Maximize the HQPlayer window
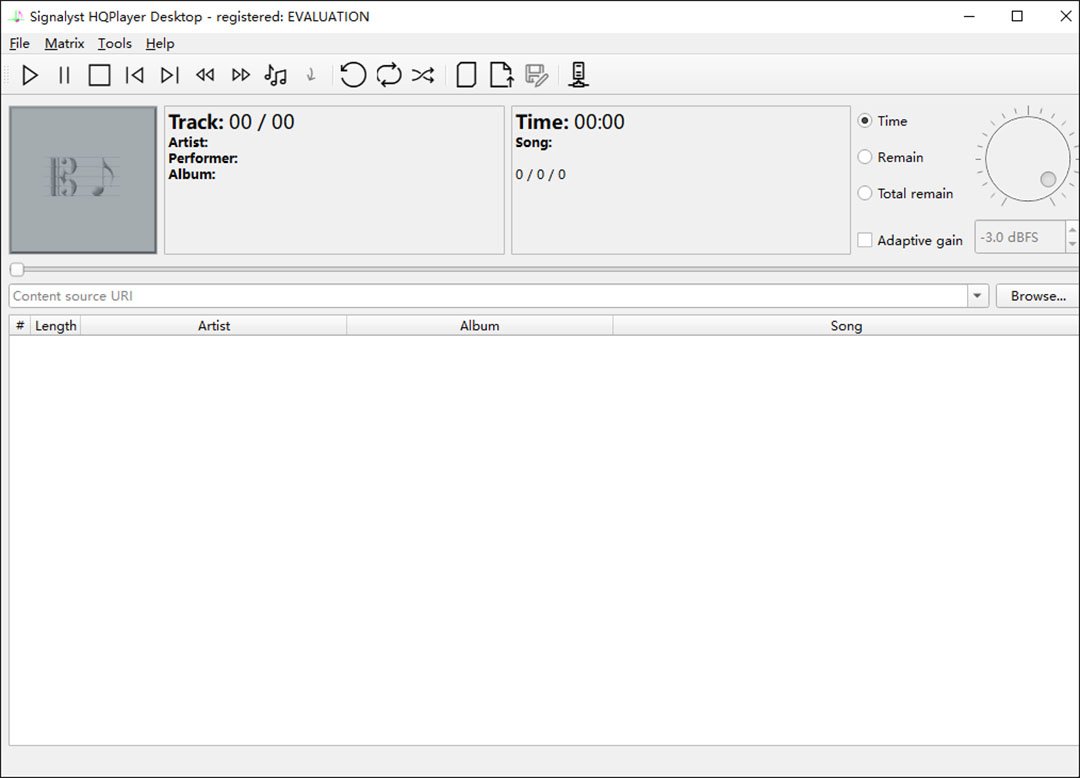 point(1017,16)
